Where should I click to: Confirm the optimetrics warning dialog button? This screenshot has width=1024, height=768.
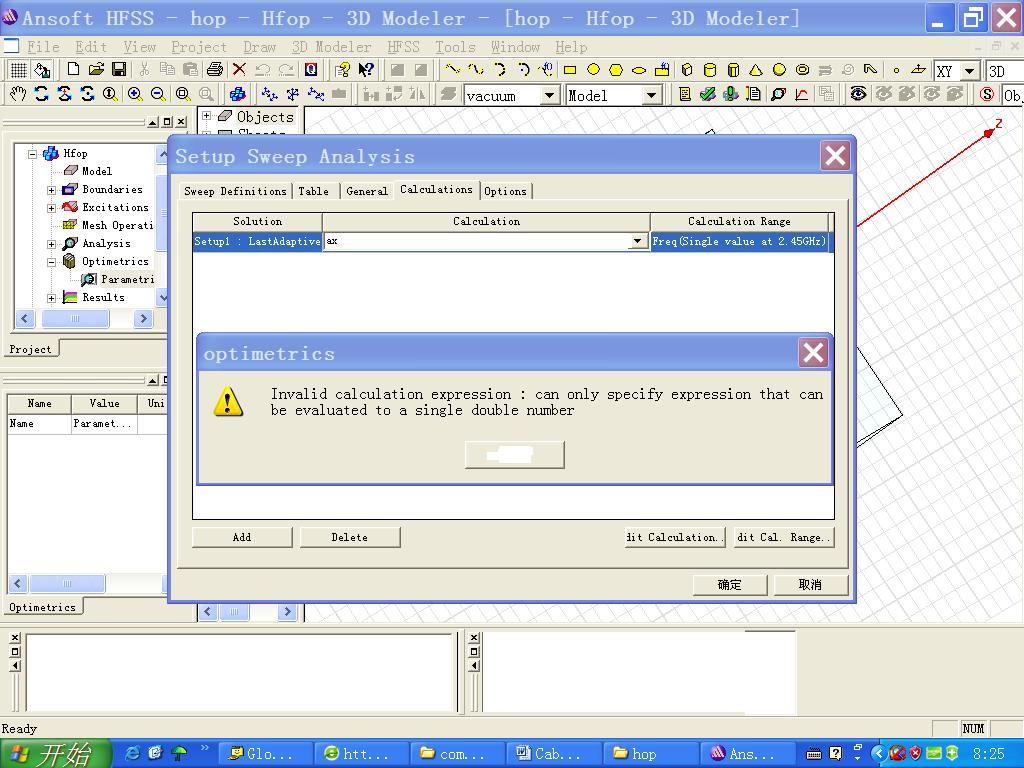coord(514,454)
